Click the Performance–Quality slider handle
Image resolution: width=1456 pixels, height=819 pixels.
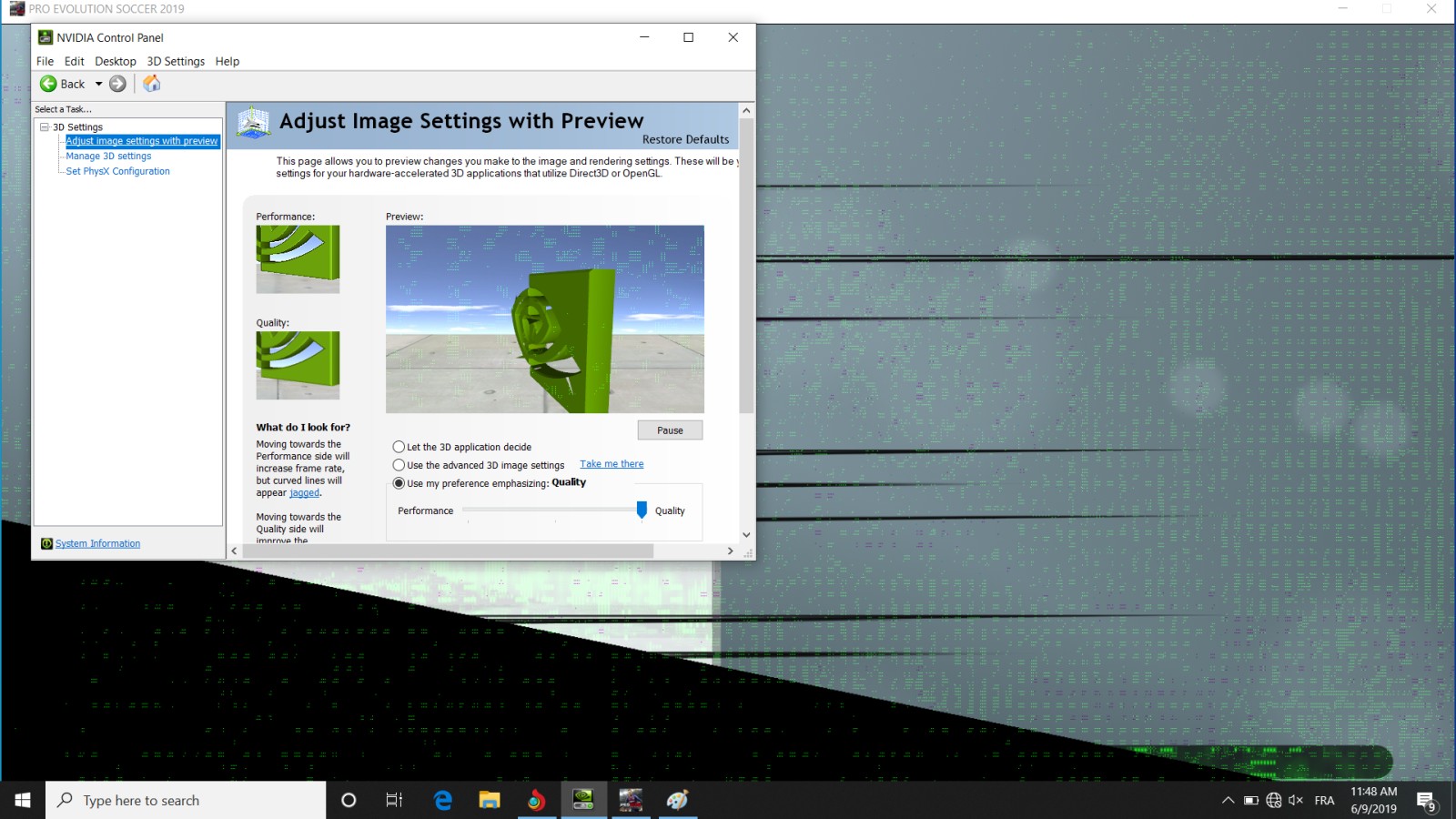(642, 510)
